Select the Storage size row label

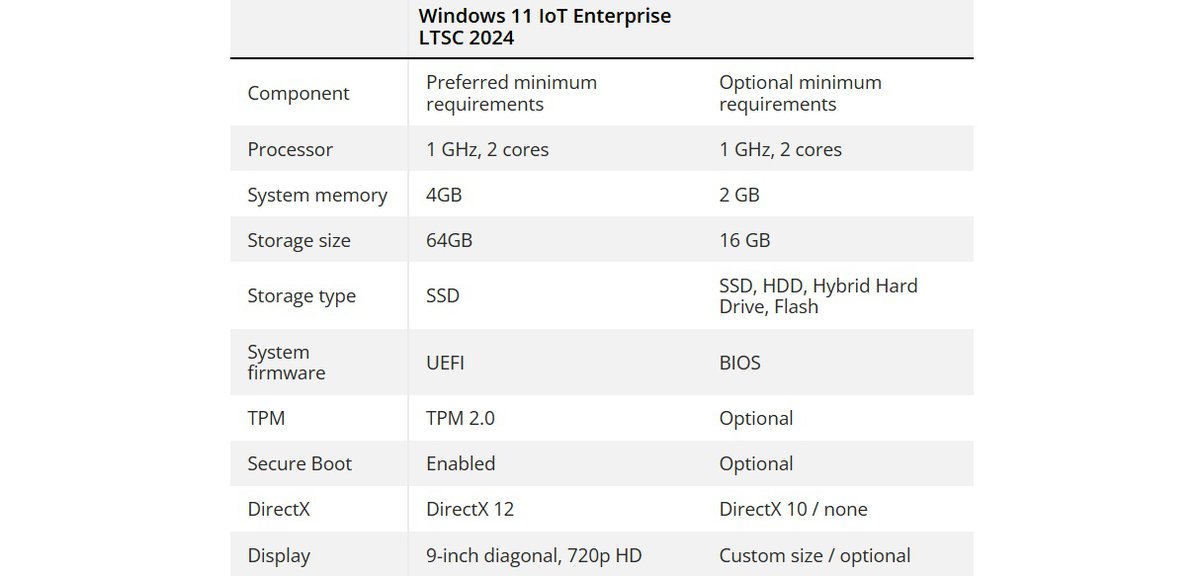[x=299, y=241]
